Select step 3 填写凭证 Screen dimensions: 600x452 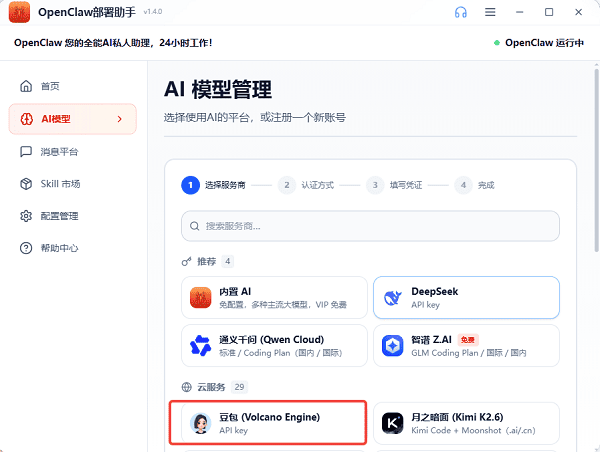pyautogui.click(x=395, y=185)
